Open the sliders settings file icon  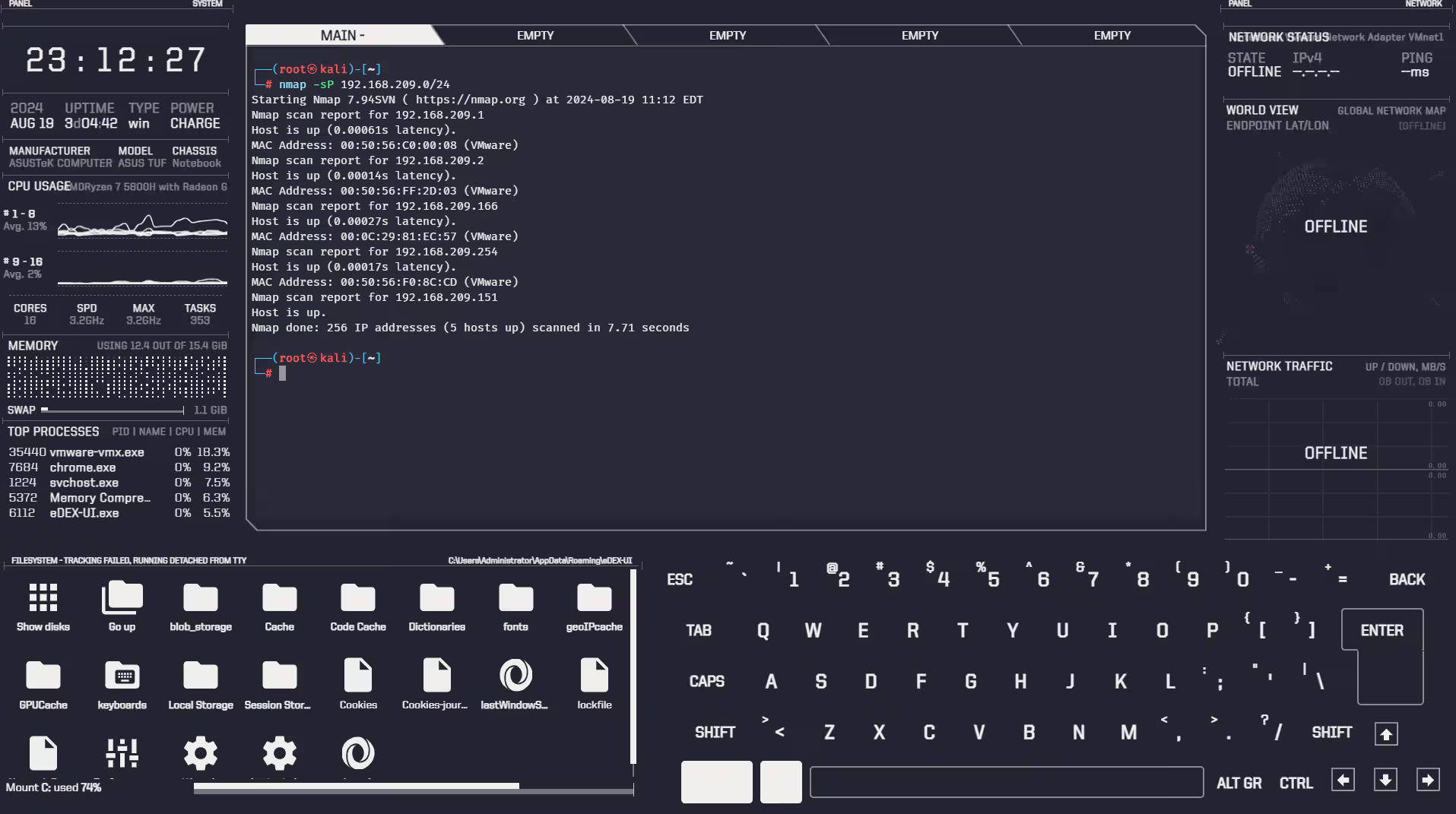pos(122,753)
